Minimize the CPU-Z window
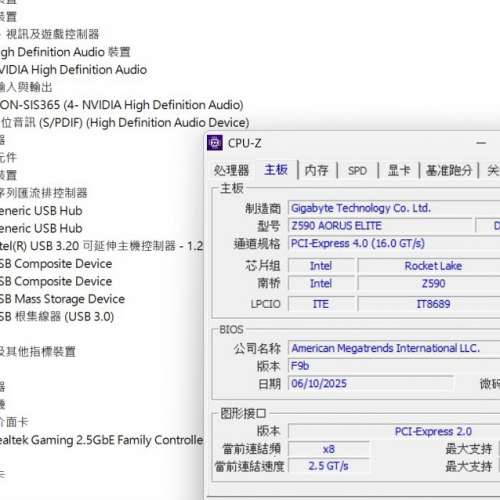This screenshot has width=500, height=500. pyautogui.click(x=481, y=143)
